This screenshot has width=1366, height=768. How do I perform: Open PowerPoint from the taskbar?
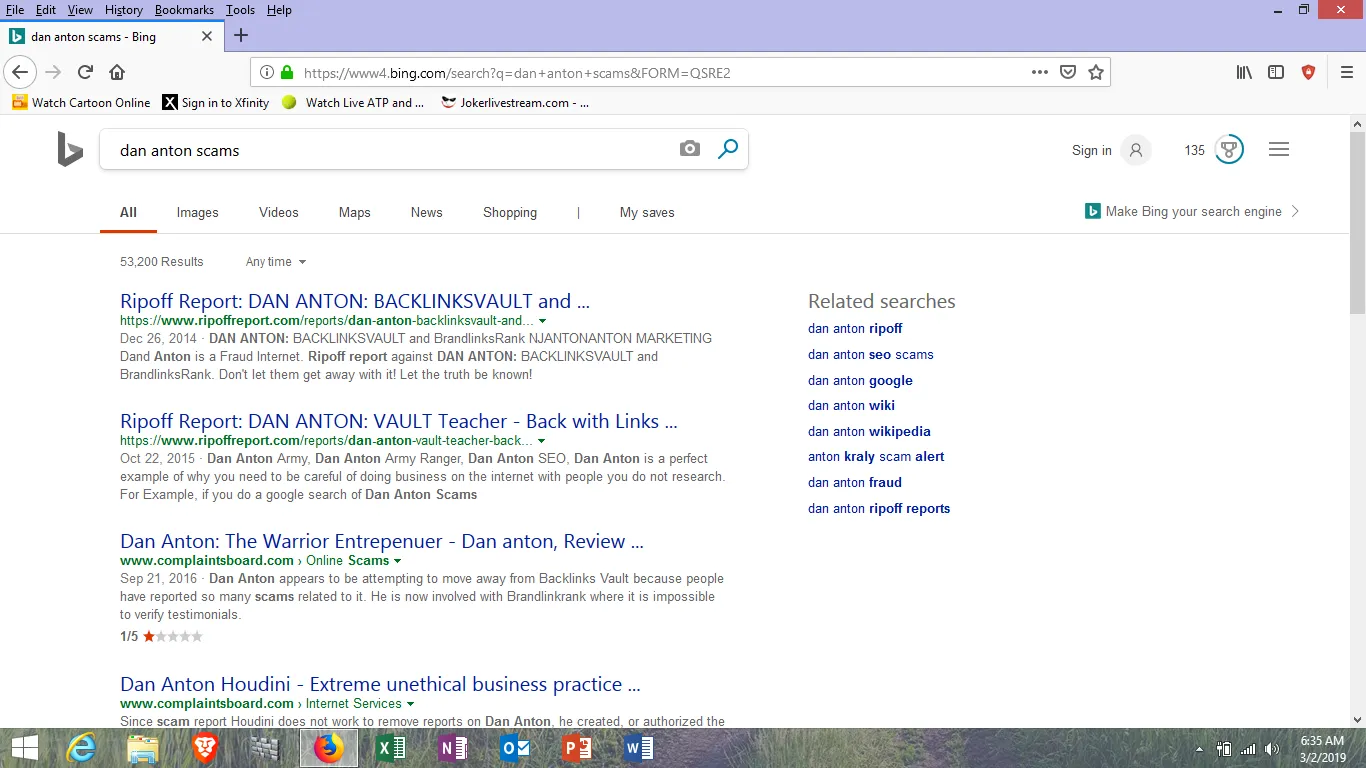click(577, 748)
